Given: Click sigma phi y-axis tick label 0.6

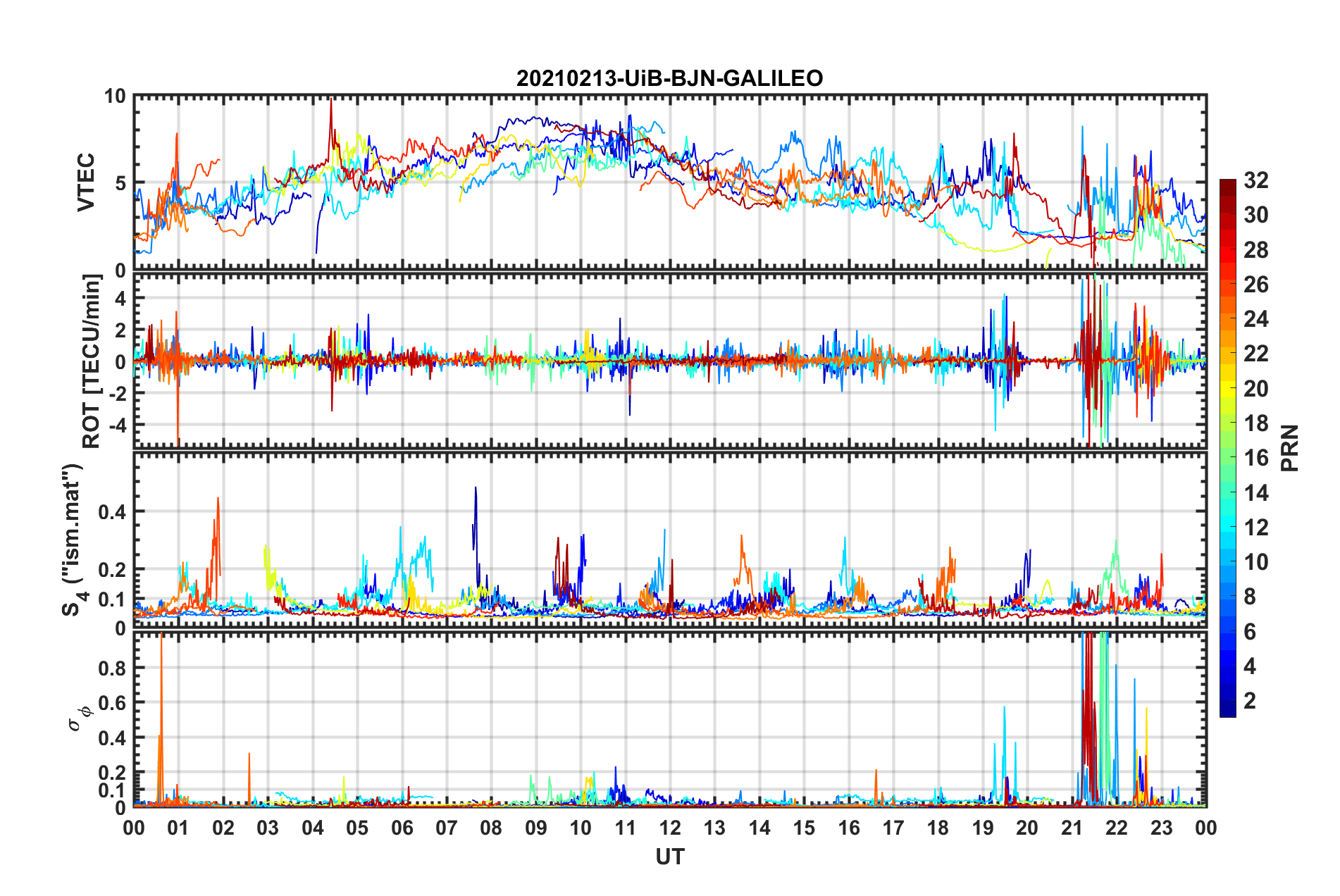Looking at the screenshot, I should pos(113,703).
